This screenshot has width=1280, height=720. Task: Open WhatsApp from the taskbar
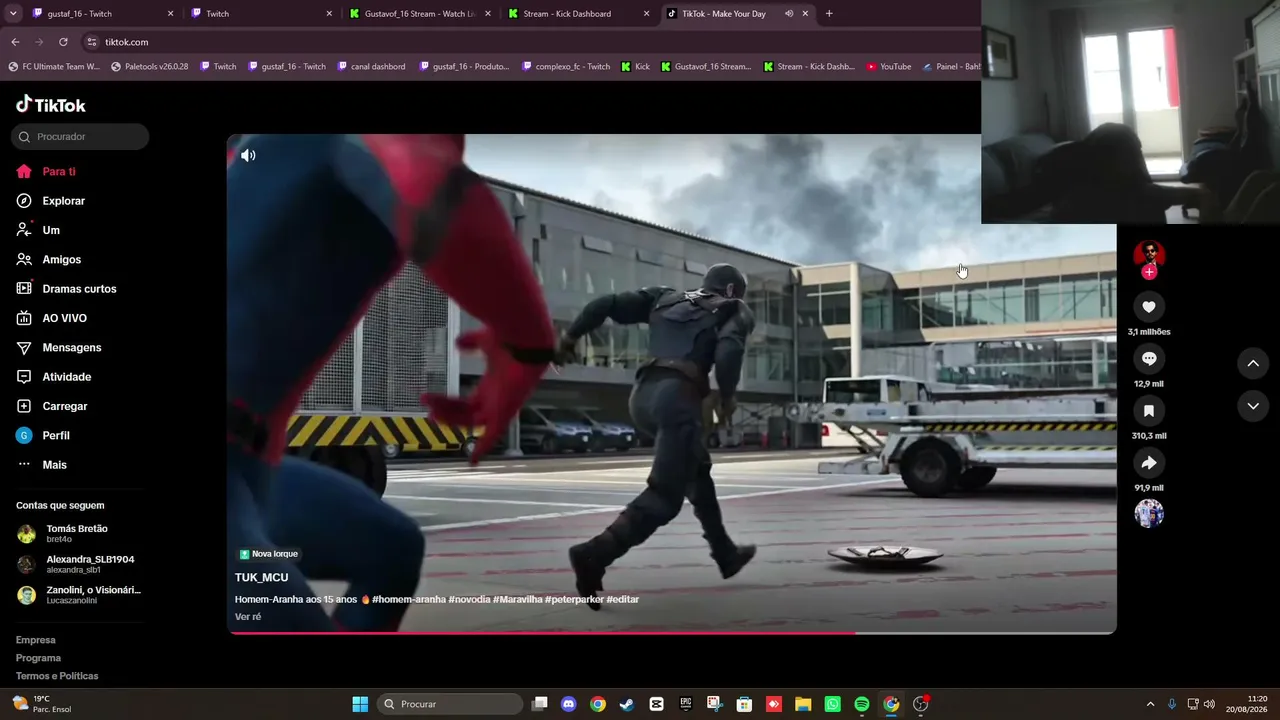click(833, 704)
